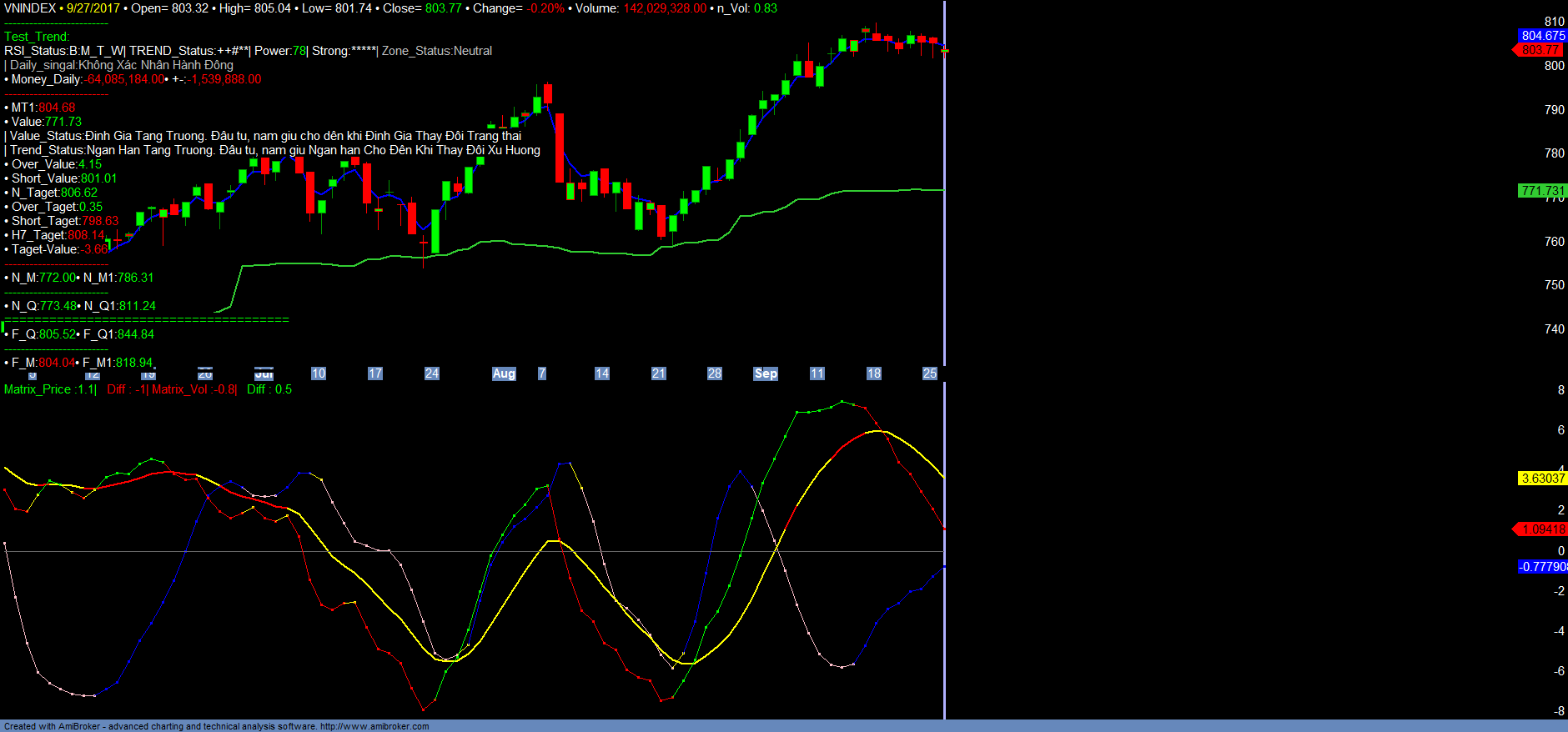
Task: Click date marker 11 on time axis
Action: [x=817, y=374]
